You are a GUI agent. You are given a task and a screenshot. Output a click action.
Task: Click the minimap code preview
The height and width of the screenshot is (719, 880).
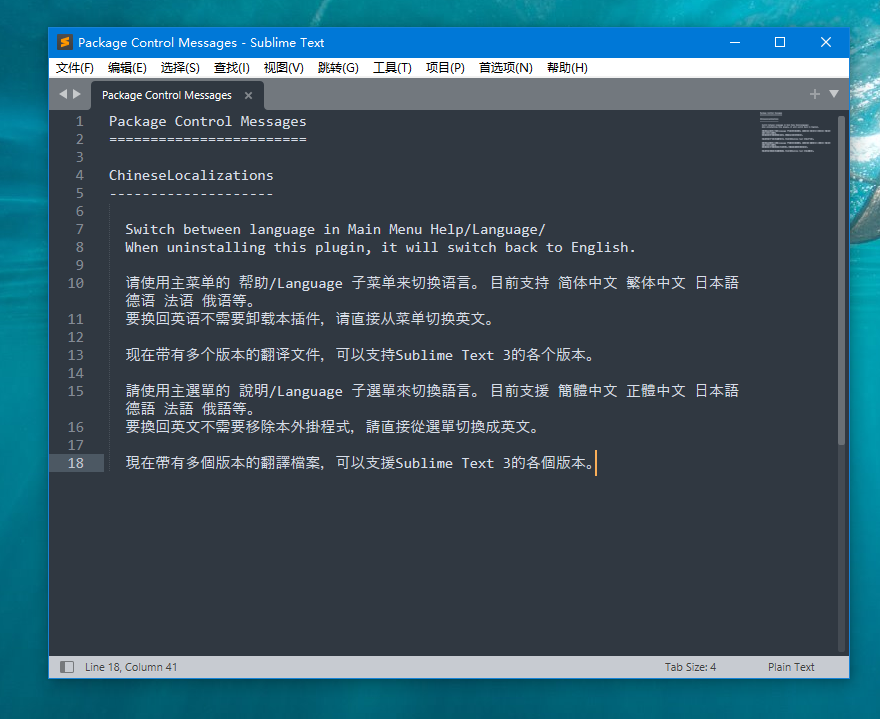[x=796, y=132]
